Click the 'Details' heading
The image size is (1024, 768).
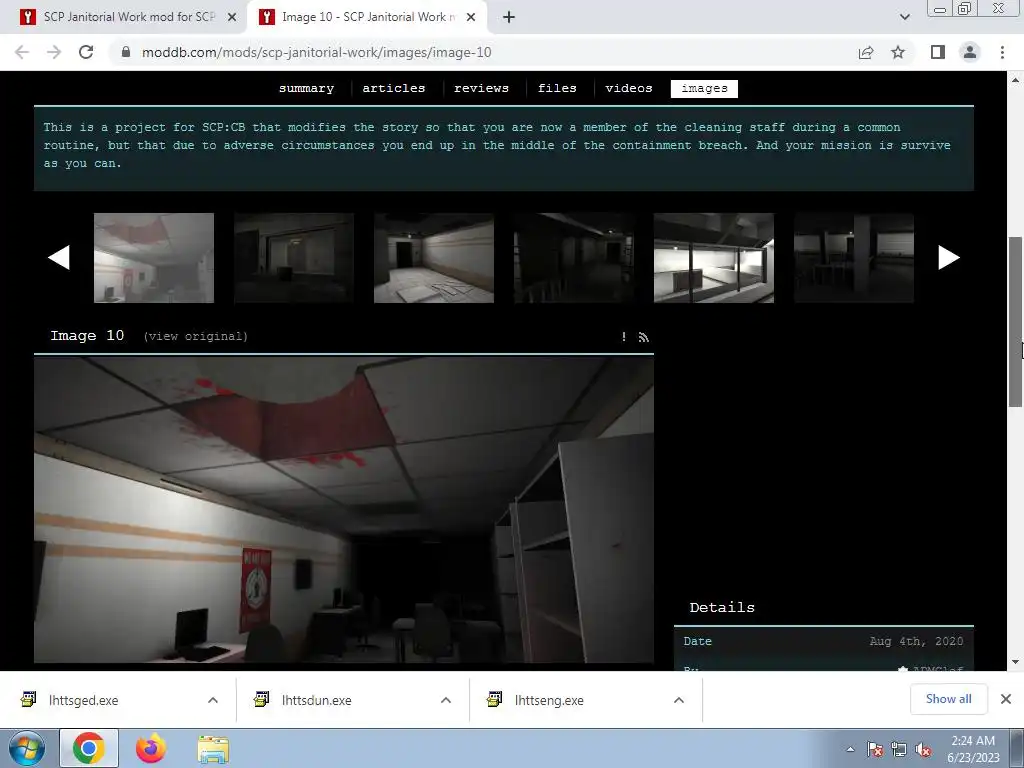[722, 607]
